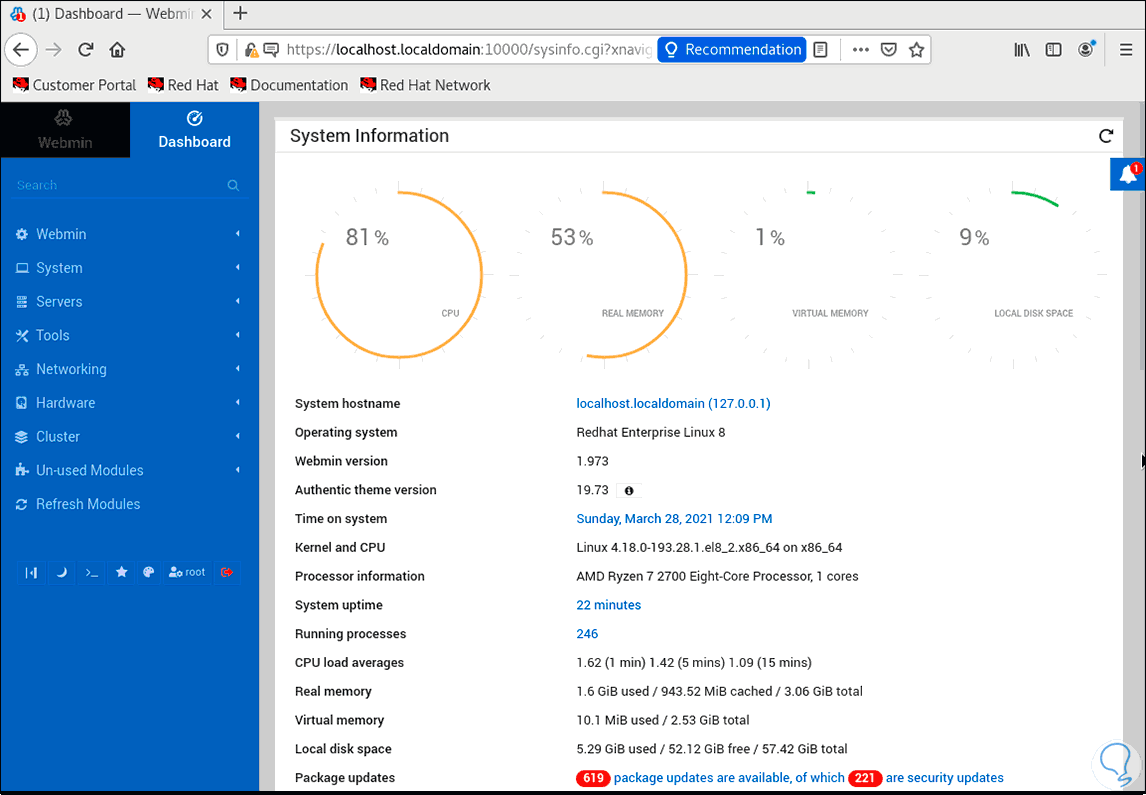Open the Firefox account icon

pyautogui.click(x=1086, y=50)
